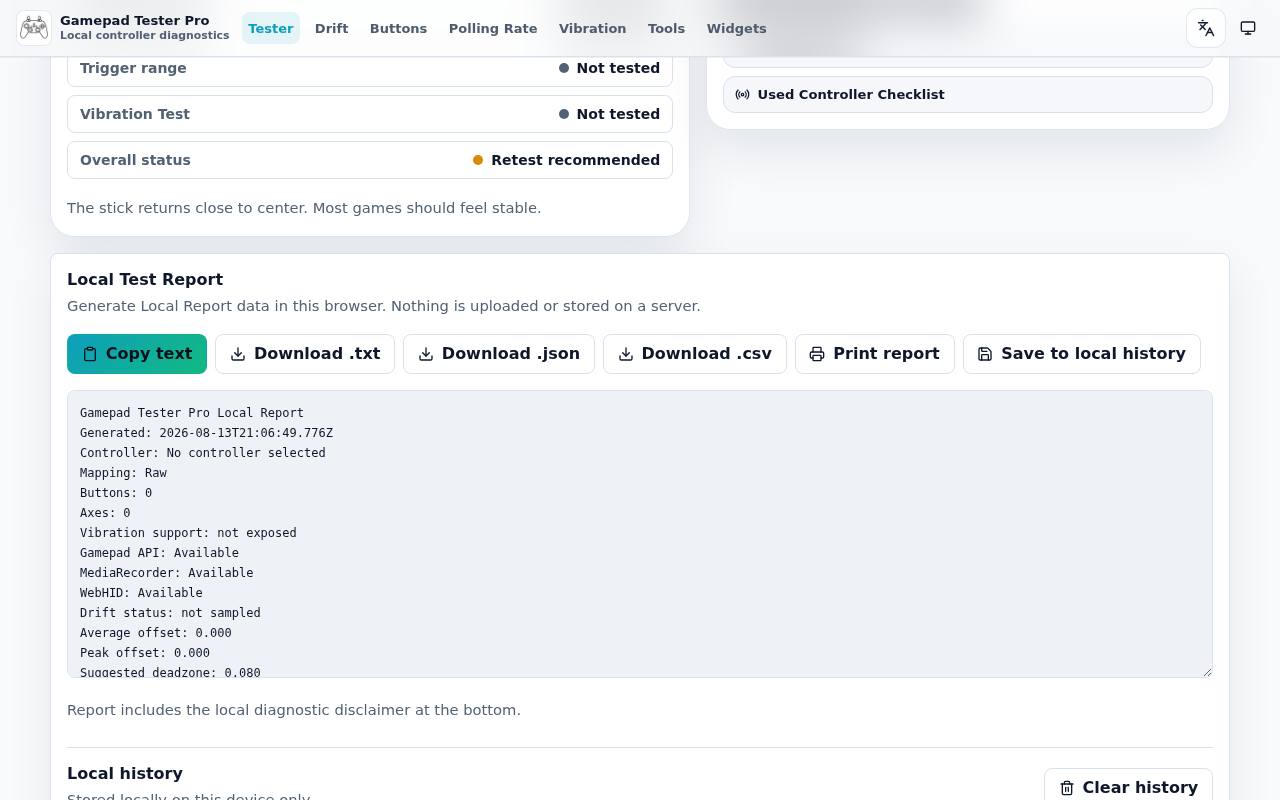
Task: Go to the Buttons section
Action: pyautogui.click(x=398, y=28)
